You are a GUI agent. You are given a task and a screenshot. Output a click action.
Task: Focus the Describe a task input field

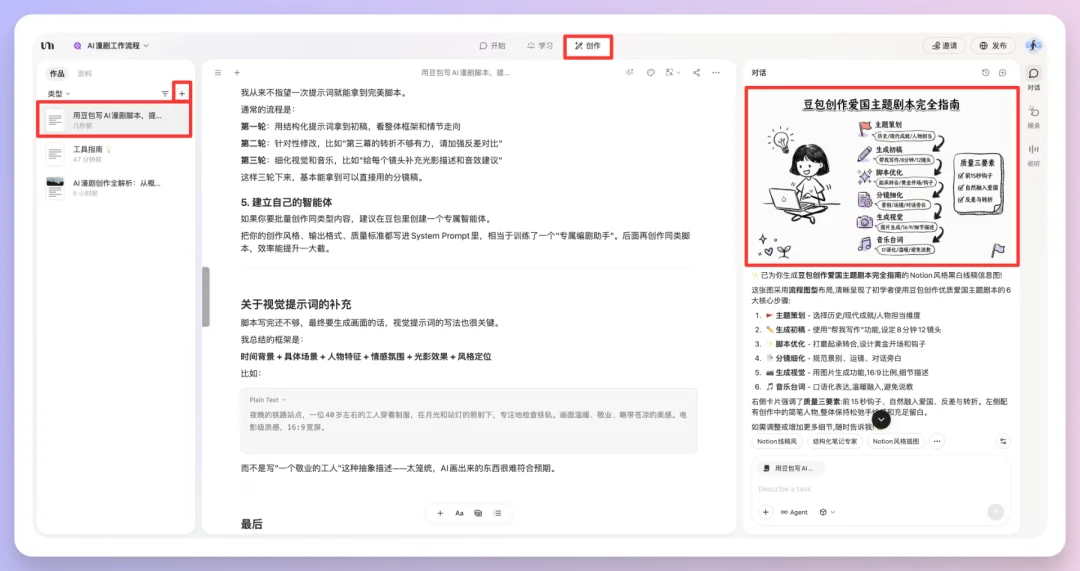tap(880, 489)
